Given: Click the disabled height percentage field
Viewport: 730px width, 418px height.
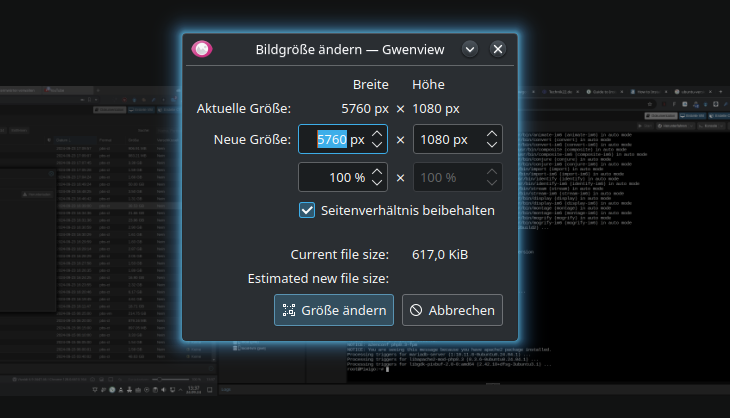Looking at the screenshot, I should tap(458, 177).
